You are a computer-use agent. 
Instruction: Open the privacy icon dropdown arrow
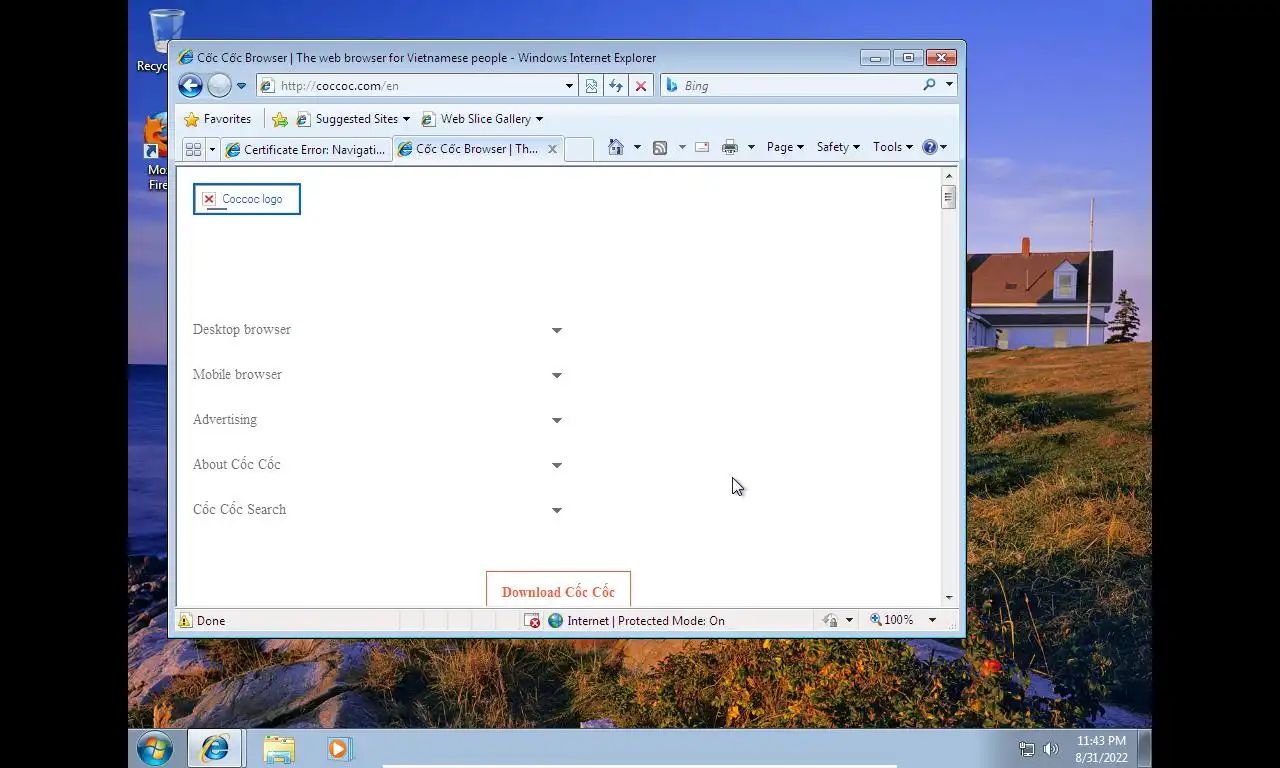tap(849, 620)
